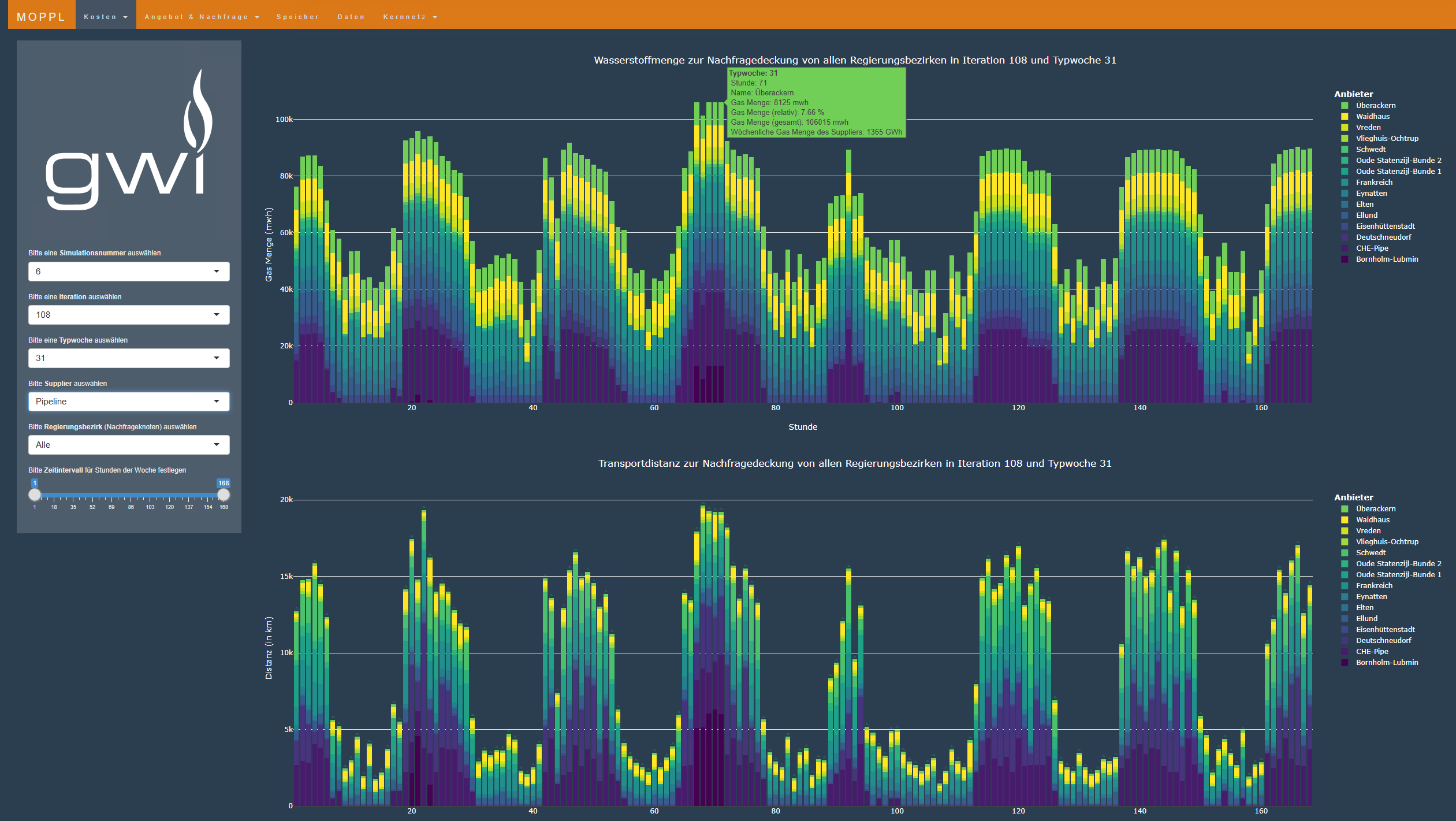Click the right slider handle at 168
This screenshot has height=821, width=1456.
pos(224,495)
